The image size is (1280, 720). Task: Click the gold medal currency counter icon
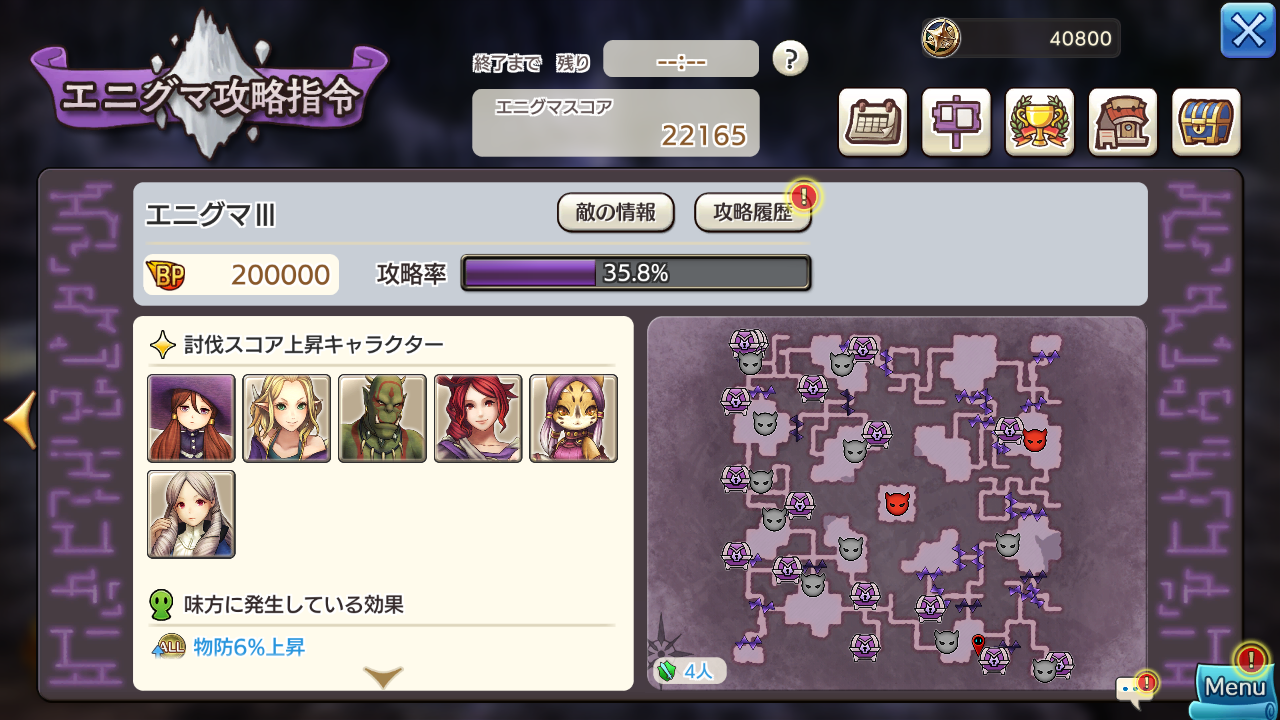(941, 38)
